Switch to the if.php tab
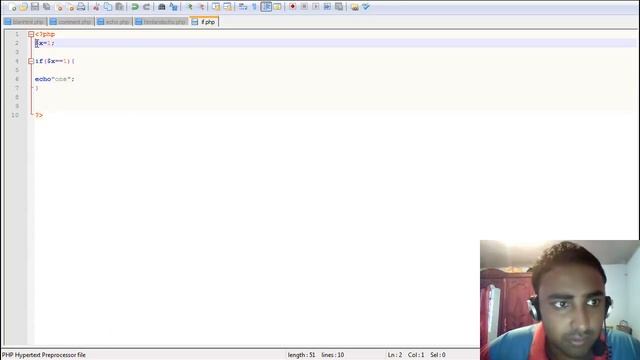This screenshot has height=360, width=640. coord(204,22)
